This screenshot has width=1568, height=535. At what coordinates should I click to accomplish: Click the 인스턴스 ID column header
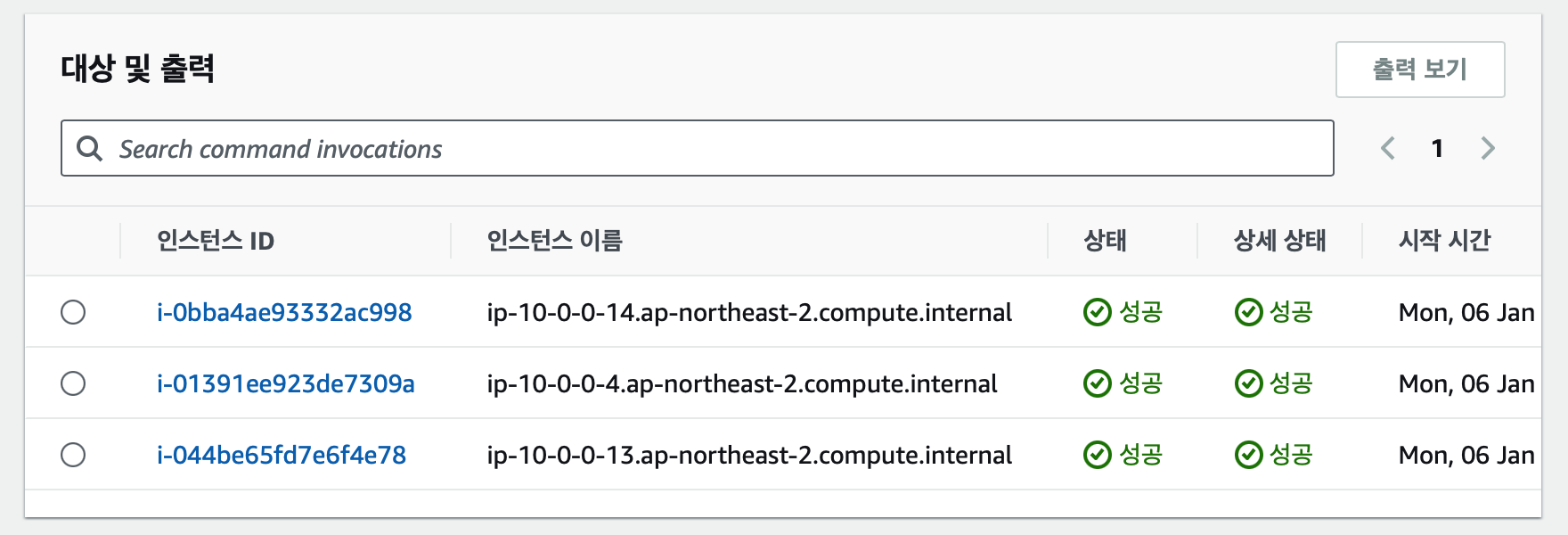tap(216, 241)
